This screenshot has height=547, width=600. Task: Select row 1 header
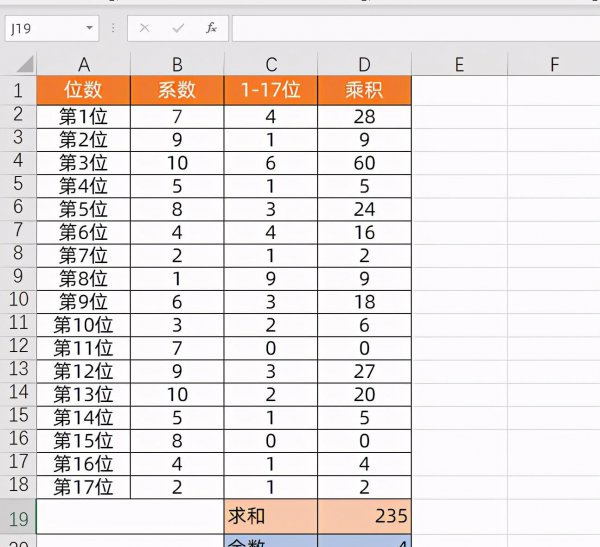pos(18,90)
